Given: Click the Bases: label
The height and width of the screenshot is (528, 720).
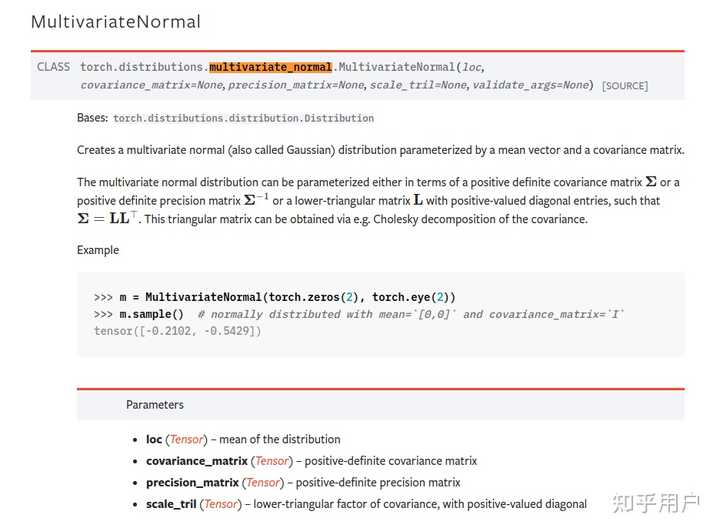Looking at the screenshot, I should pos(92,118).
